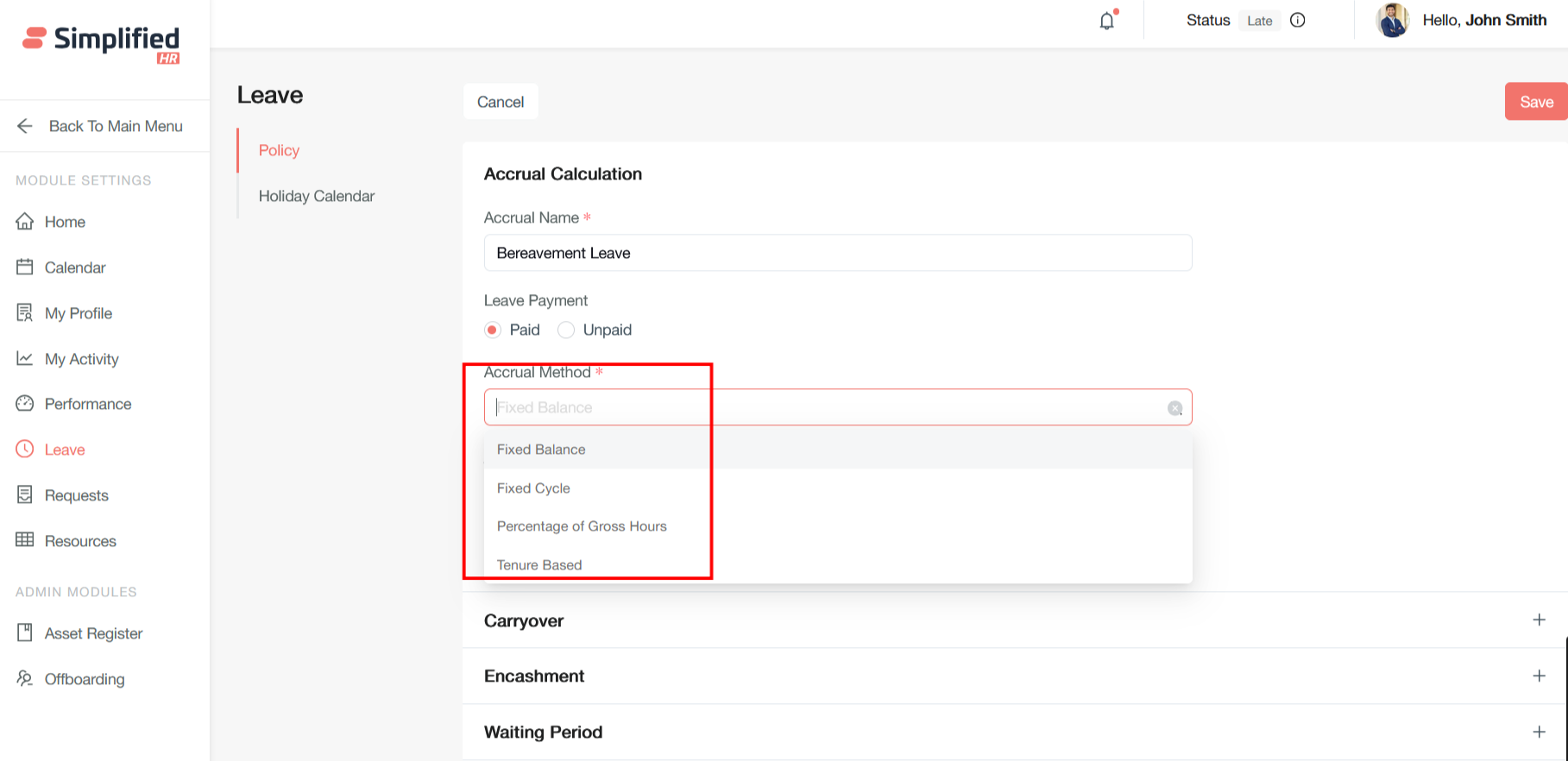Clear the Accrual Method selection
Viewport: 1568px width, 761px height.
1174,408
